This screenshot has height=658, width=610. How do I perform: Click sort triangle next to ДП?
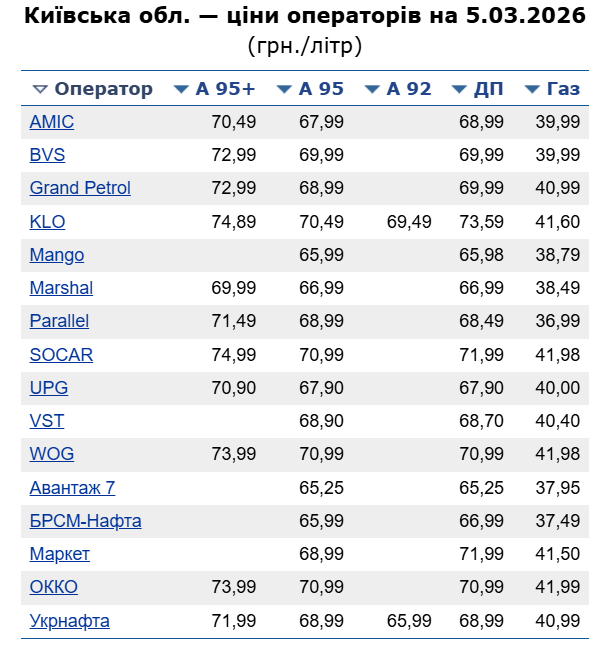point(459,89)
